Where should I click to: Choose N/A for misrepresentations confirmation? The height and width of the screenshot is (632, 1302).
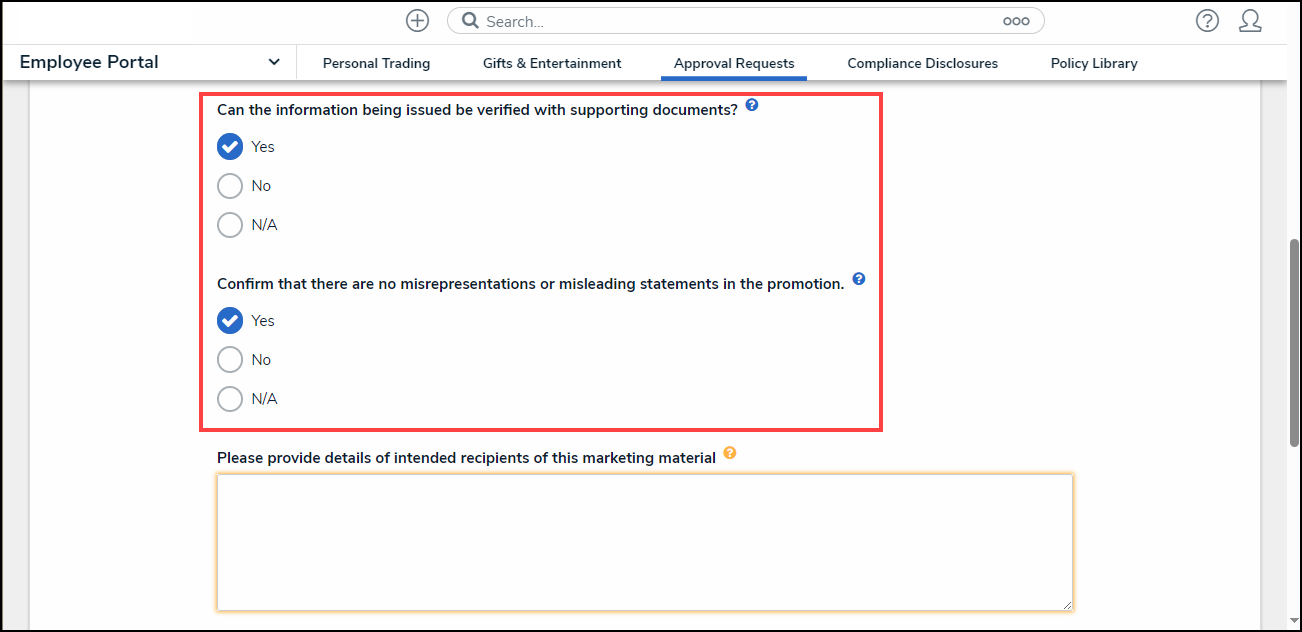[x=230, y=399]
